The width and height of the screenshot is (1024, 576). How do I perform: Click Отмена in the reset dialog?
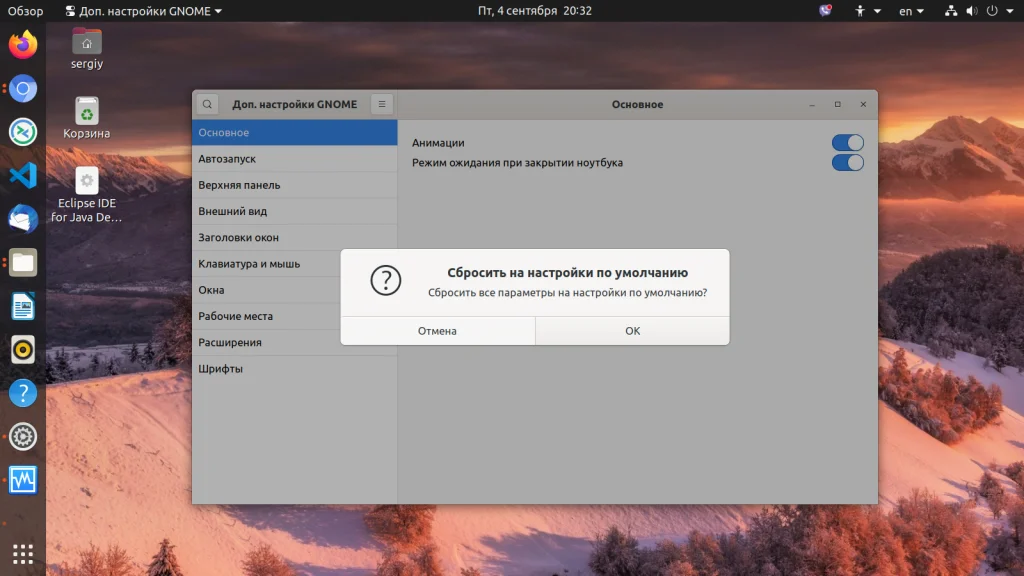(x=438, y=331)
